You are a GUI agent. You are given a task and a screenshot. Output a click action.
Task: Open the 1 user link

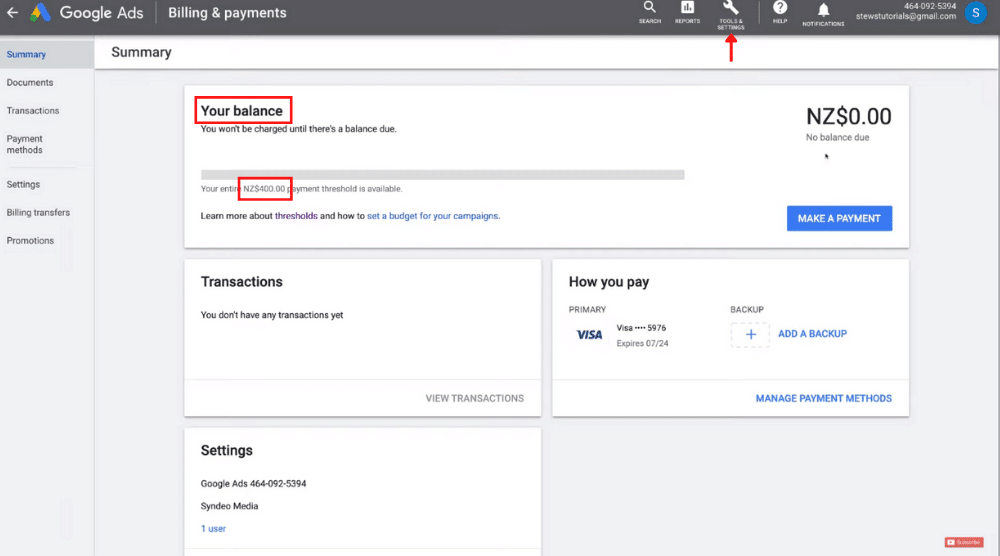(214, 529)
